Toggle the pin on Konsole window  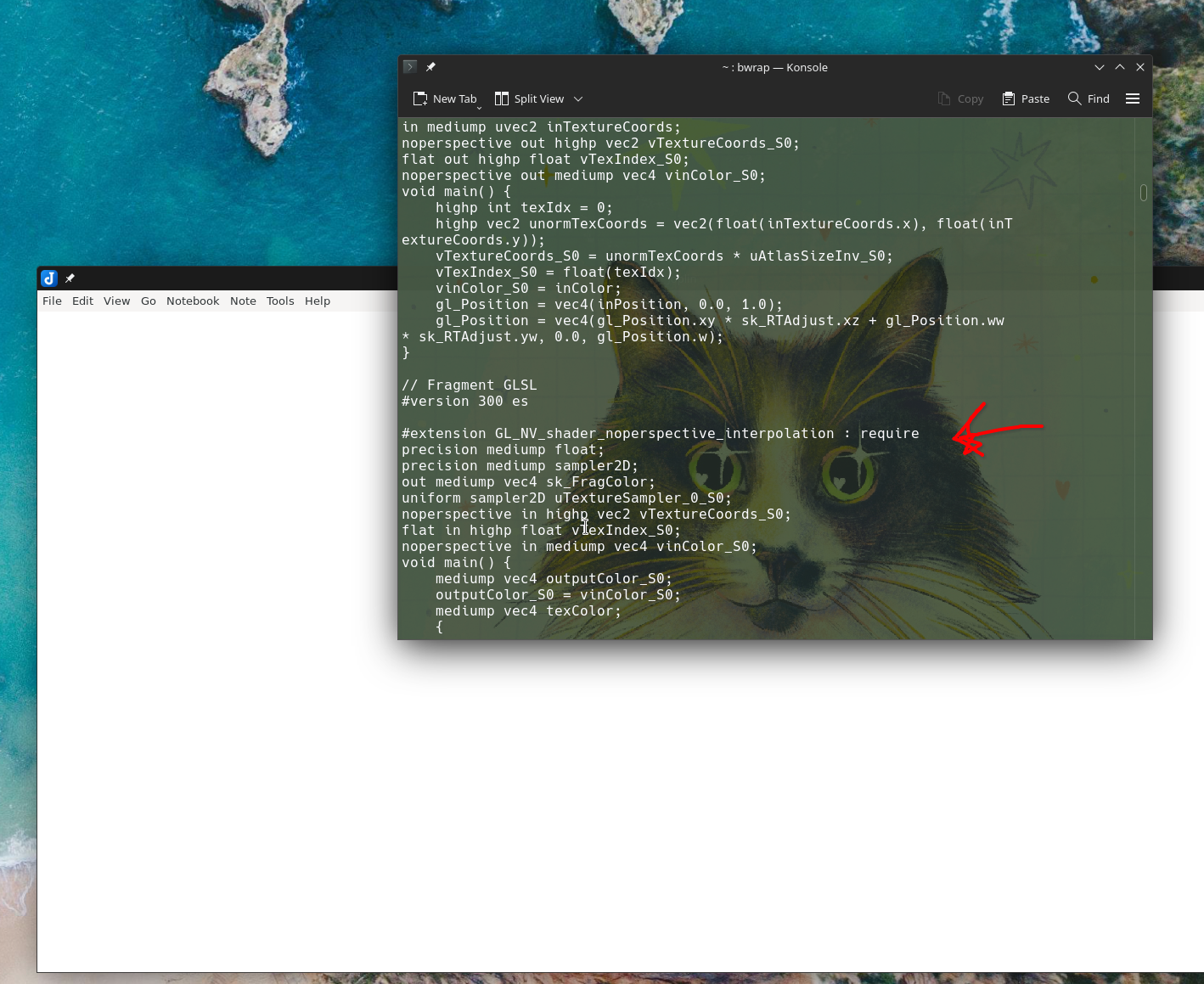[x=430, y=66]
